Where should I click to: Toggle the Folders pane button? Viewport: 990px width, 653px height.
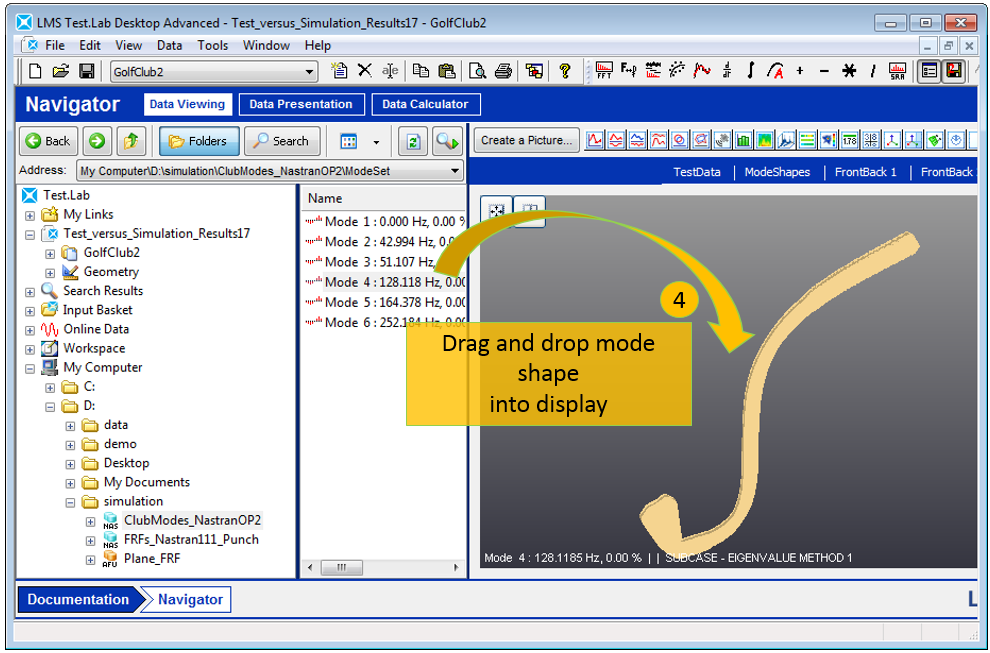point(198,141)
